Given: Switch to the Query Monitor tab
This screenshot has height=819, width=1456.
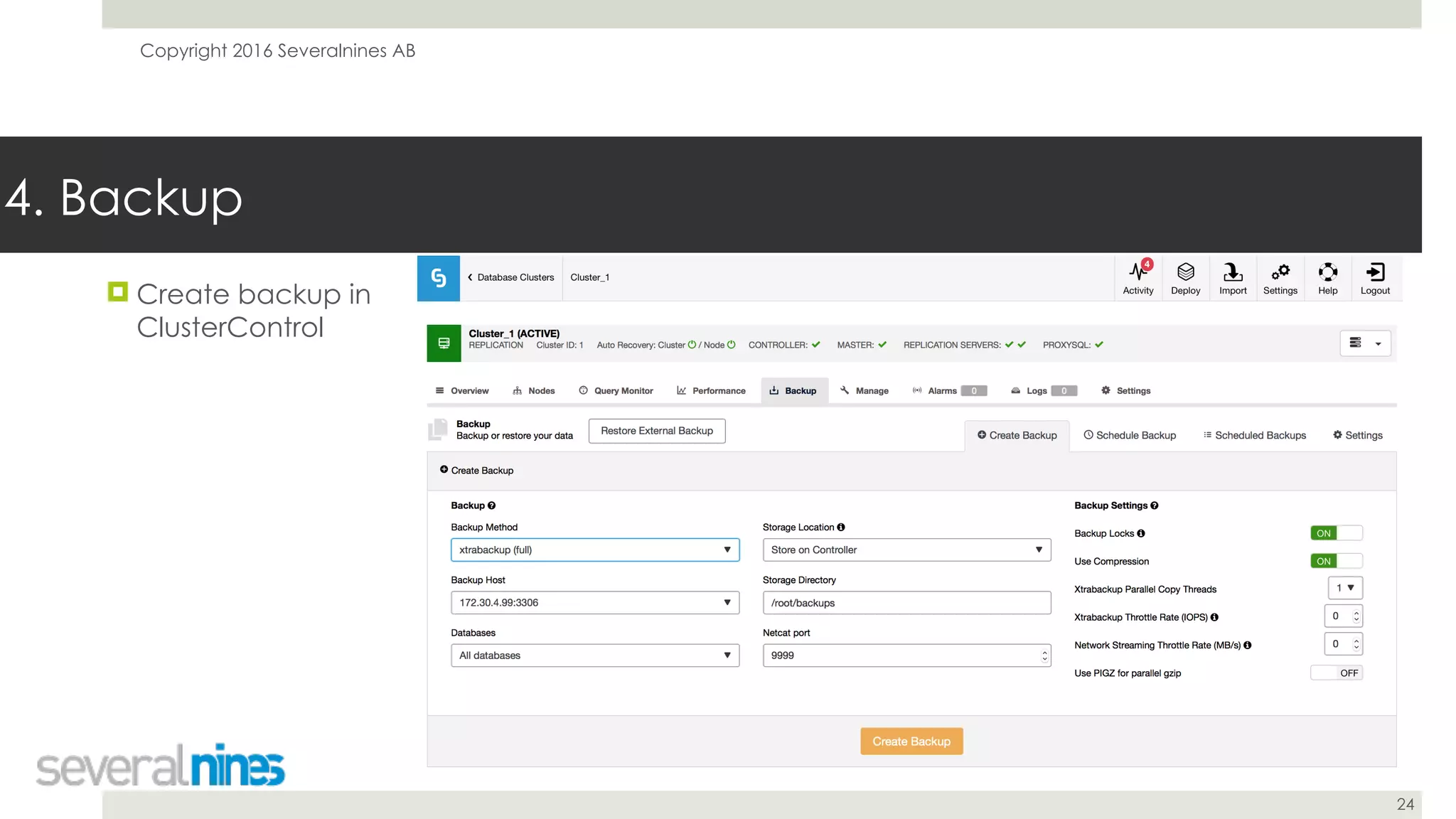Looking at the screenshot, I should coord(616,391).
